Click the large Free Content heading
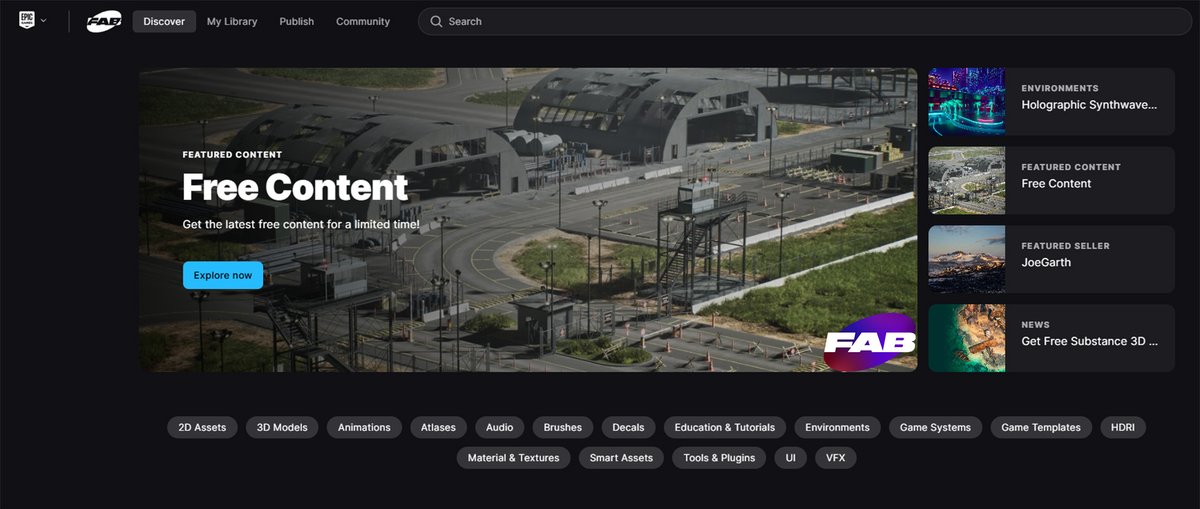1200x509 pixels. pyautogui.click(x=295, y=187)
